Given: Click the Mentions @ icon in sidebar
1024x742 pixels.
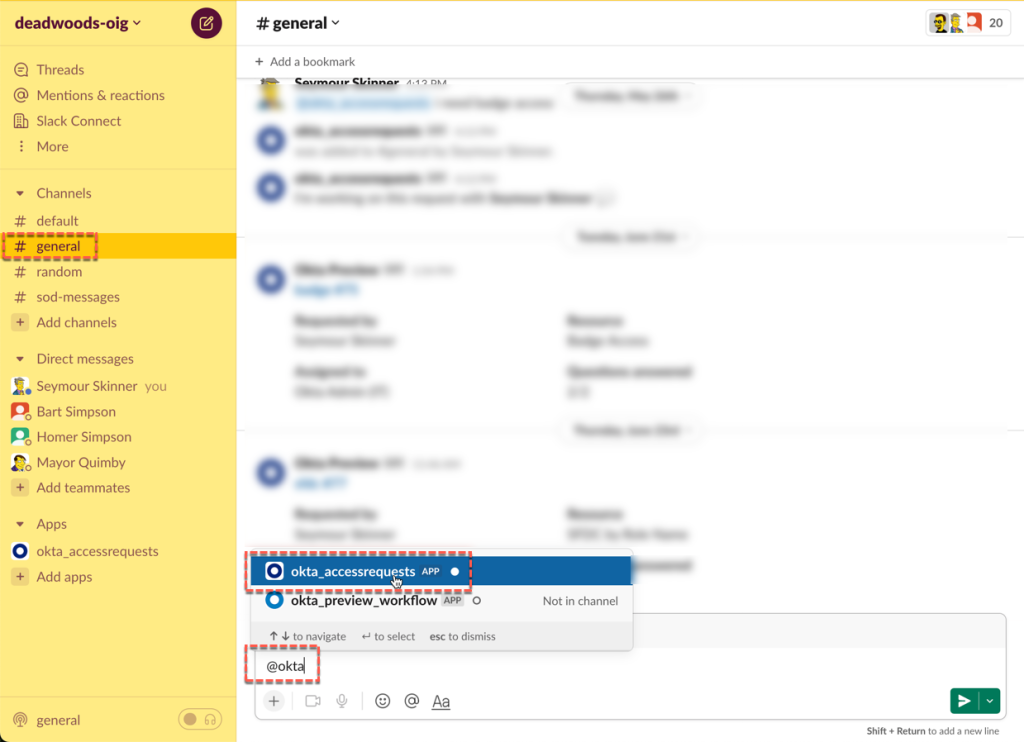Looking at the screenshot, I should coord(21,95).
